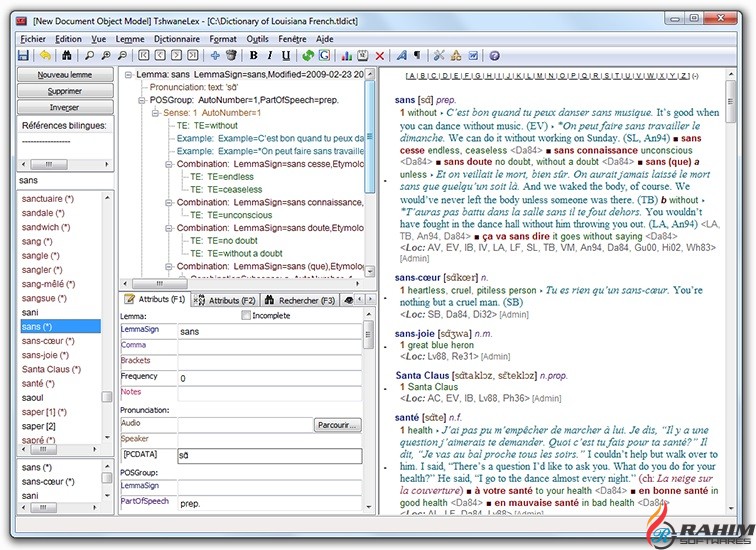Click the Nouveau lemme button
The image size is (756, 550).
65,75
